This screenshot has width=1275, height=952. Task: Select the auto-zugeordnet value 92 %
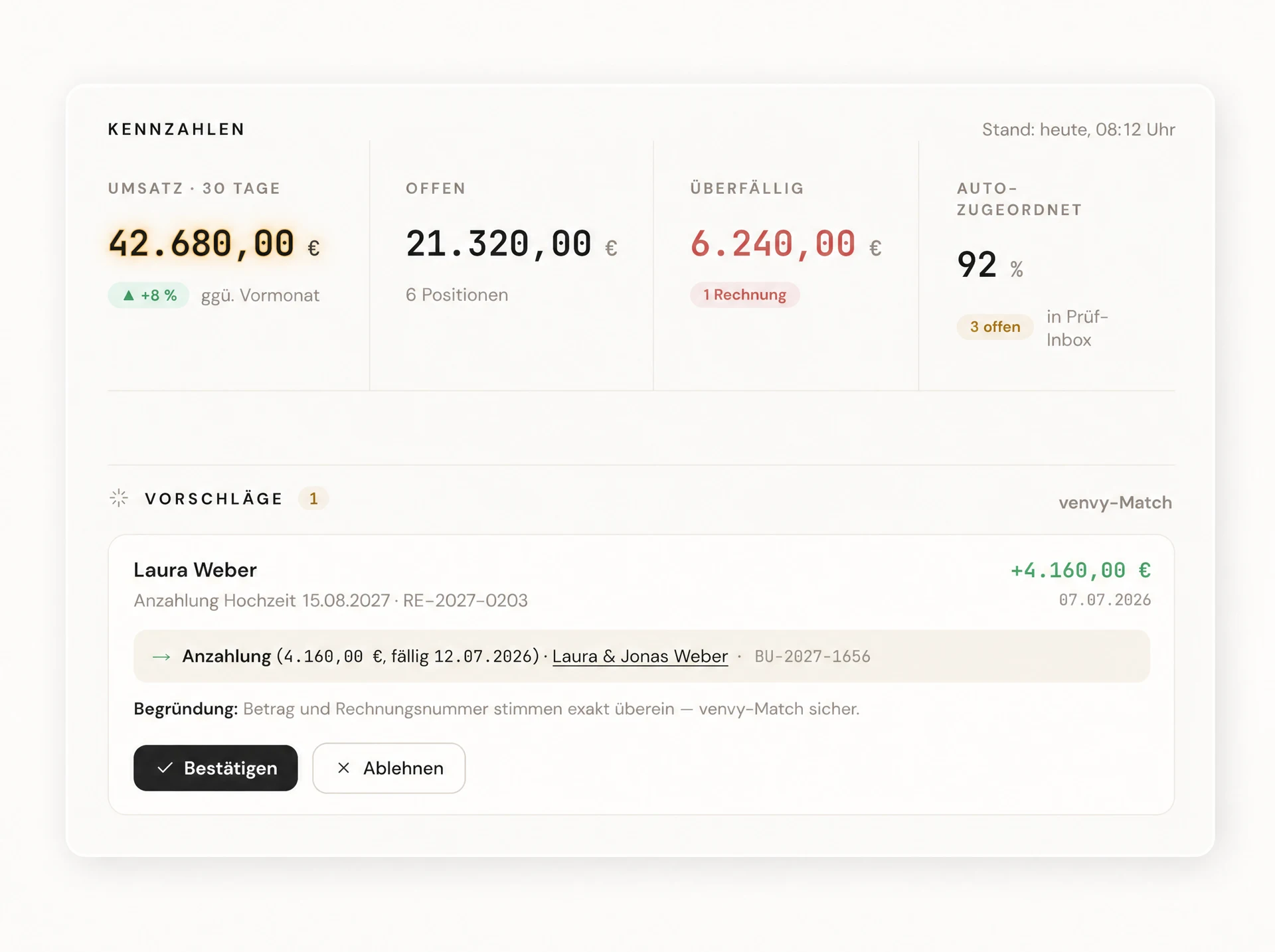coord(990,265)
